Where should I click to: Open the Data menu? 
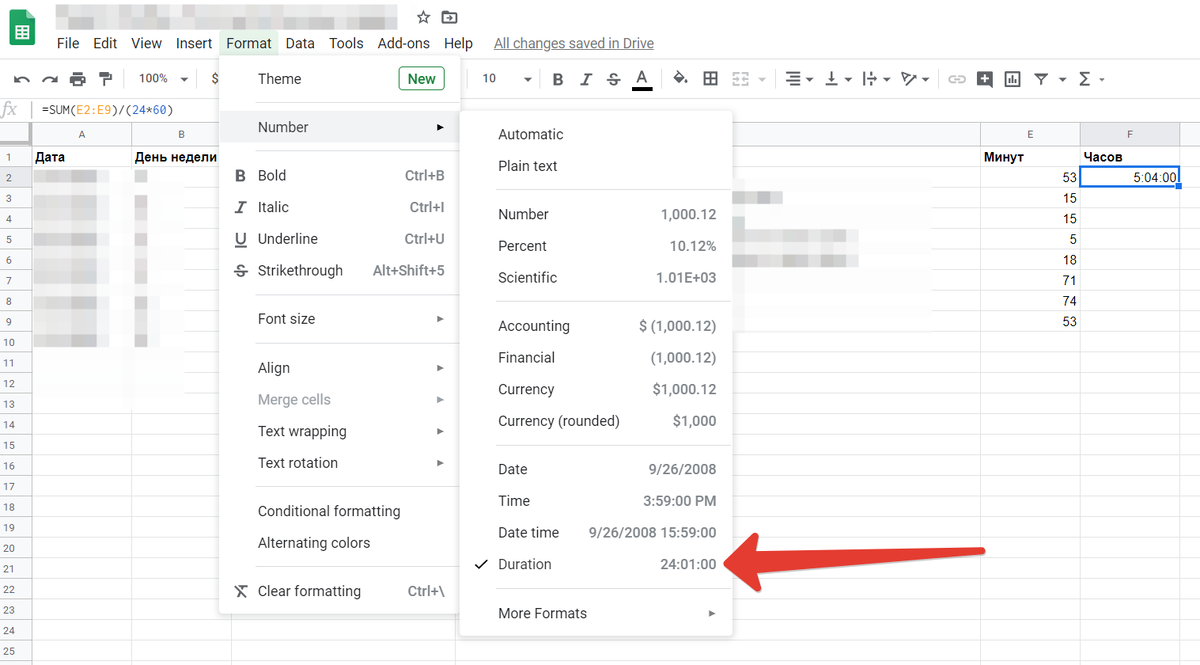300,43
